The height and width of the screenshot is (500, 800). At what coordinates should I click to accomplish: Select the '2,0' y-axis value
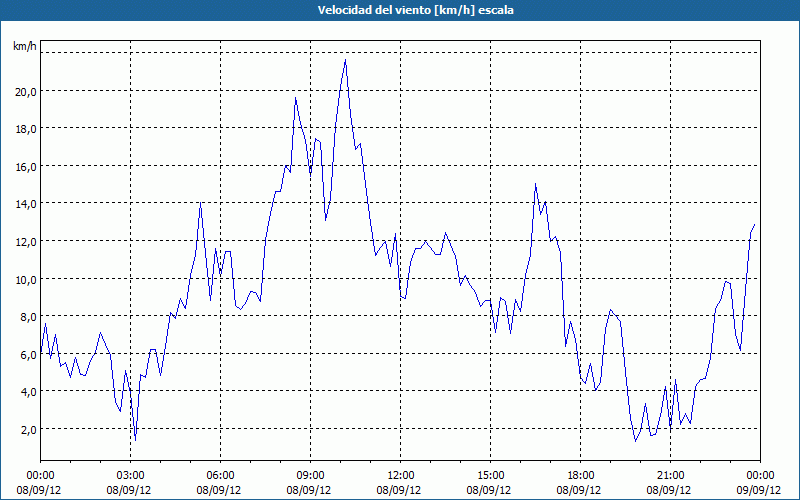tap(29, 430)
